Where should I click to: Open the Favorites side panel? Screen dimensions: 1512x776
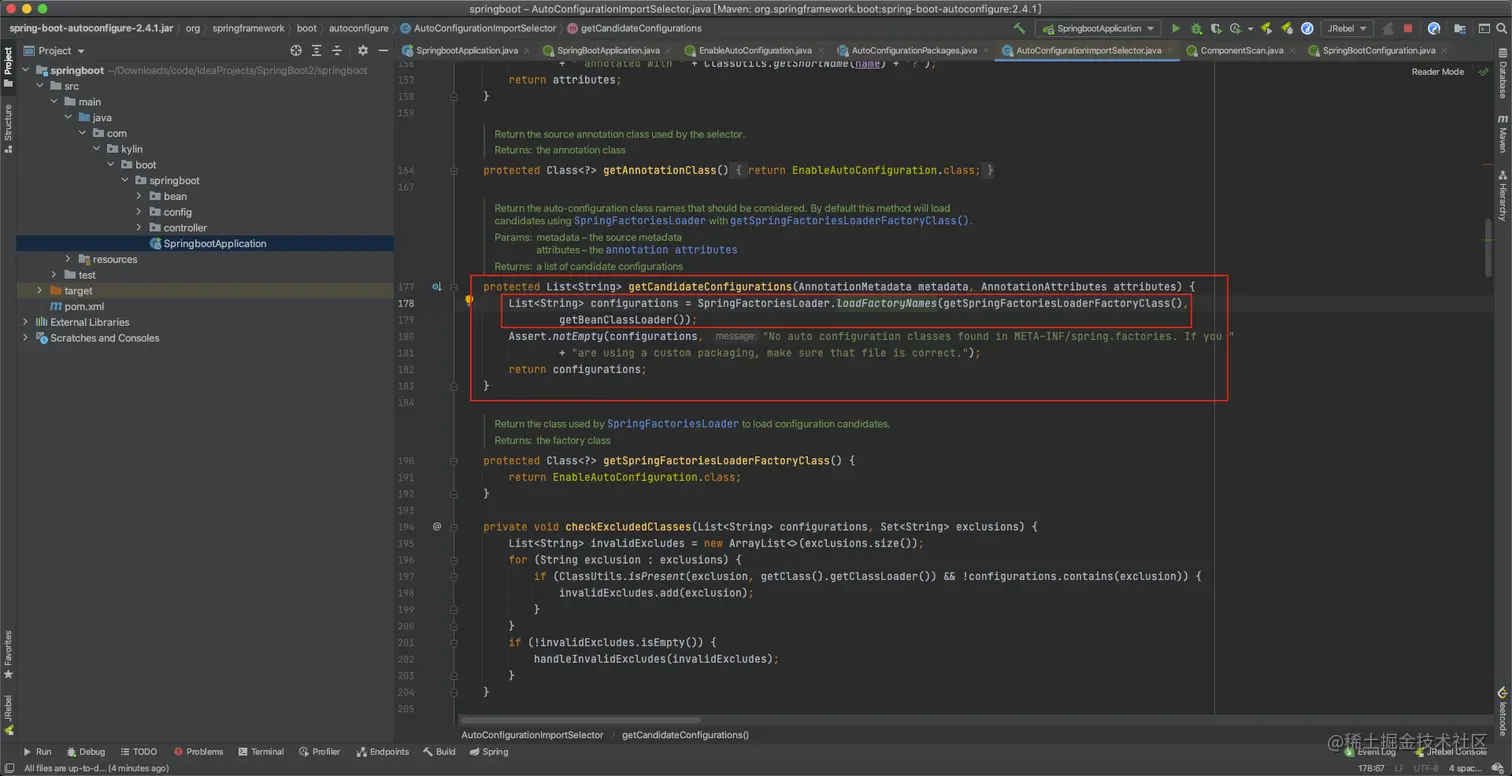pos(8,654)
